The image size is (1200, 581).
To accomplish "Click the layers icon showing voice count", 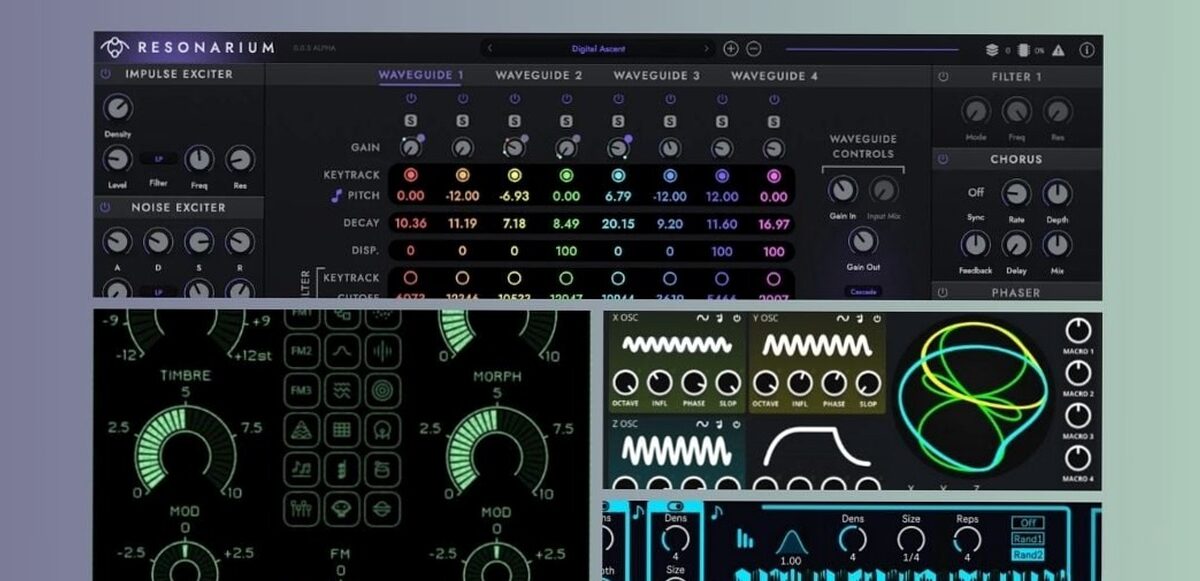I will pyautogui.click(x=992, y=48).
